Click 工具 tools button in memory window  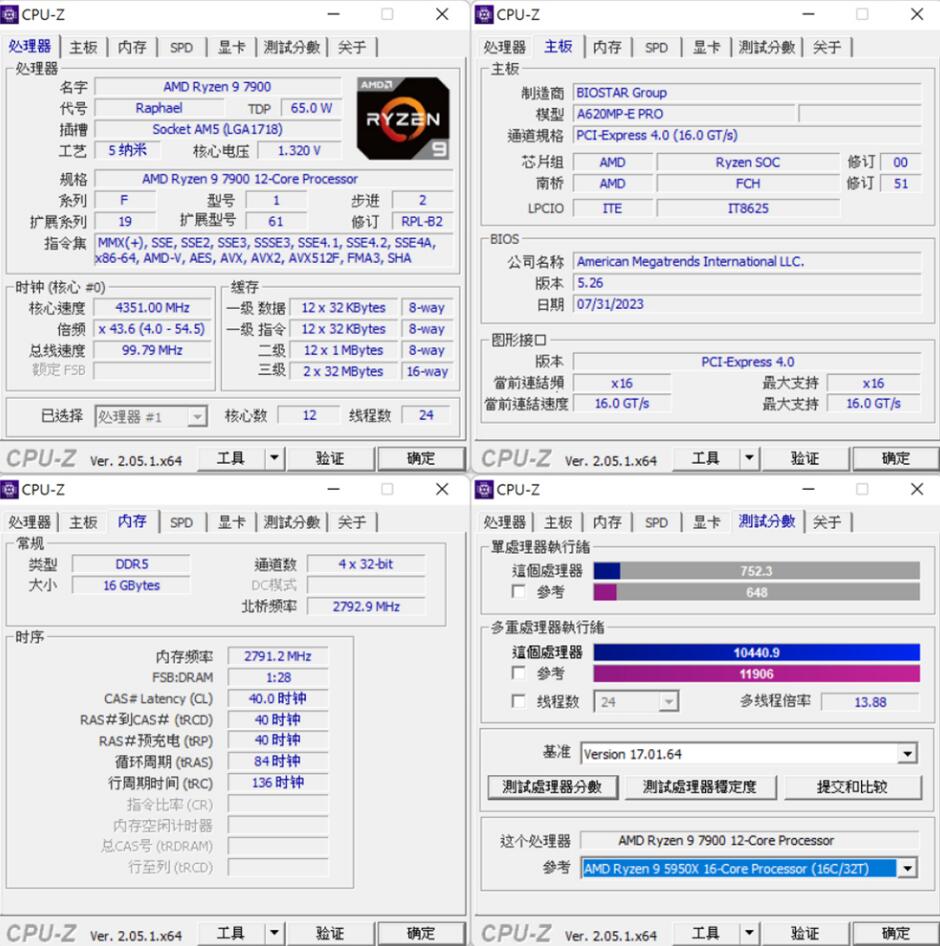pos(230,933)
